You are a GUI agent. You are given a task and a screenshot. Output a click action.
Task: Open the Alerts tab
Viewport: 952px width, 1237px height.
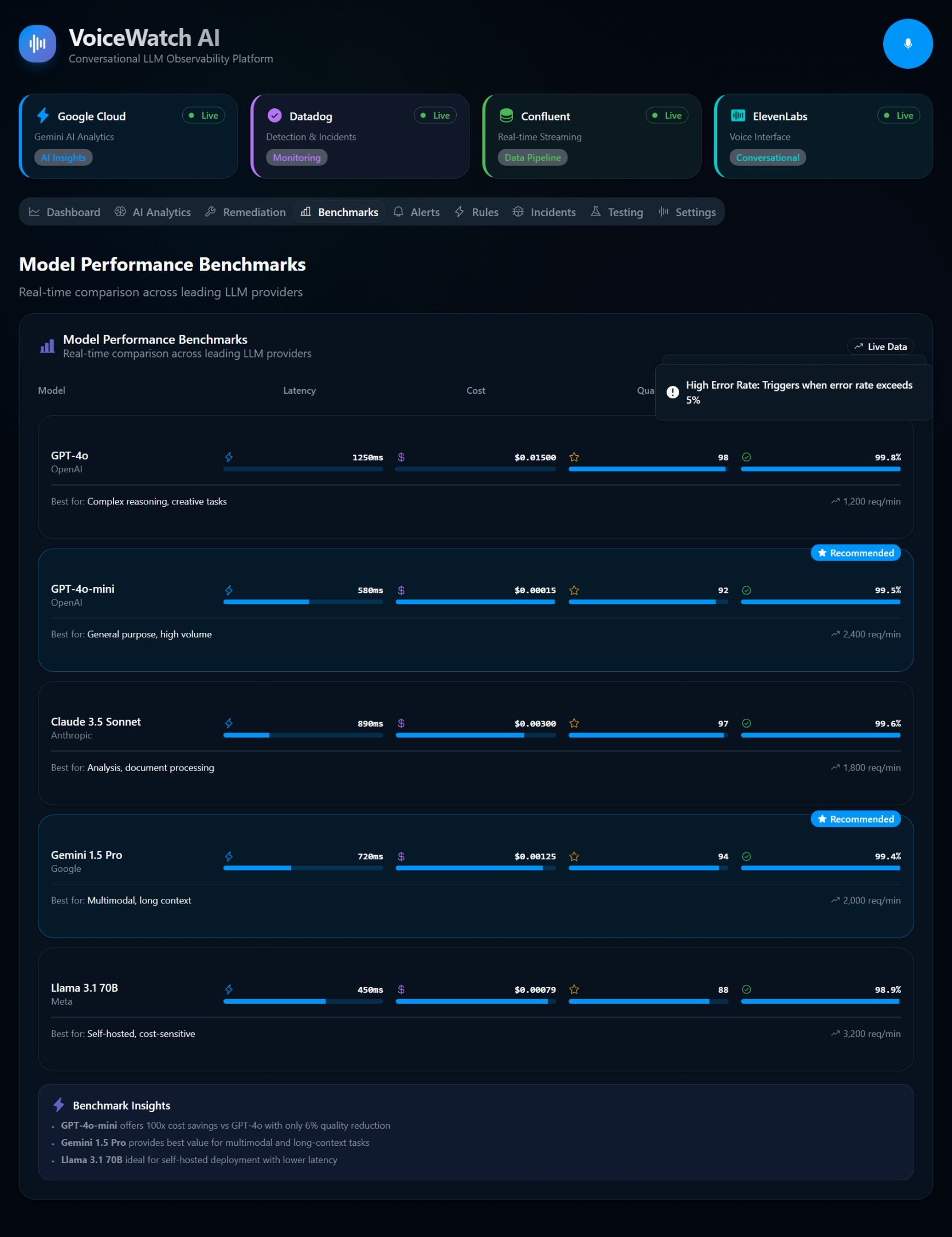(417, 212)
